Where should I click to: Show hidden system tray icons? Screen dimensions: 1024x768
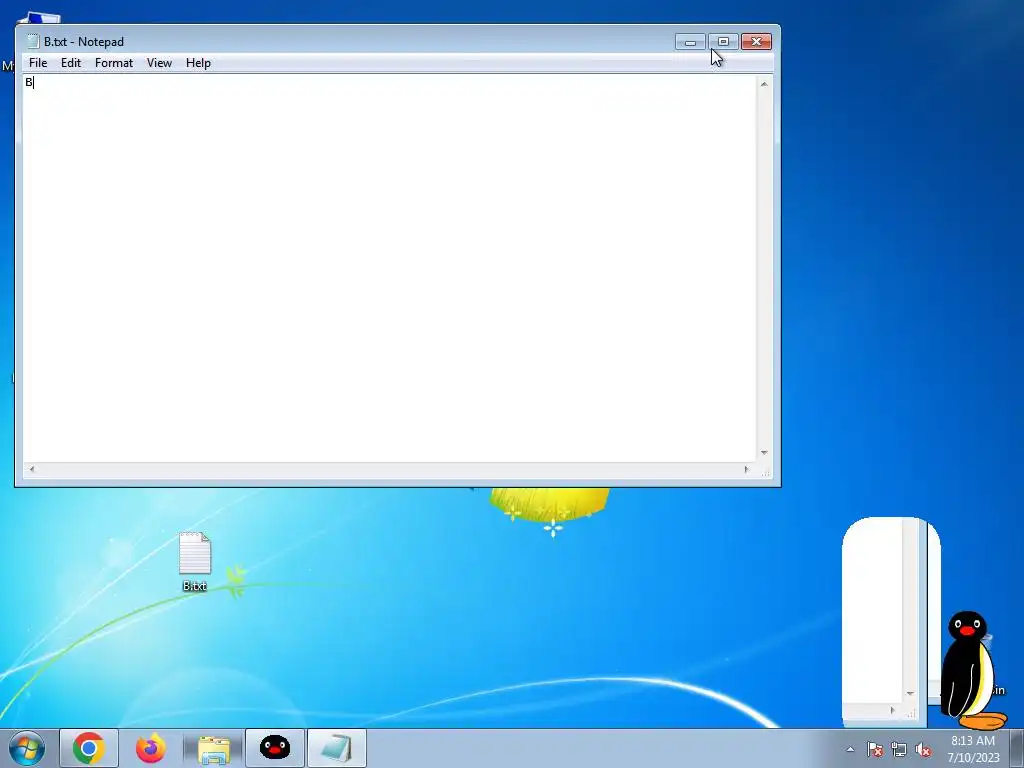point(850,749)
